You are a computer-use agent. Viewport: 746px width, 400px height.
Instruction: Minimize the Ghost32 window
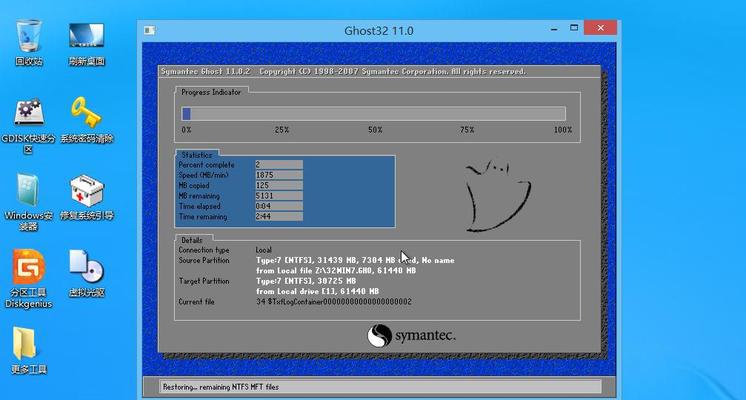(554, 29)
